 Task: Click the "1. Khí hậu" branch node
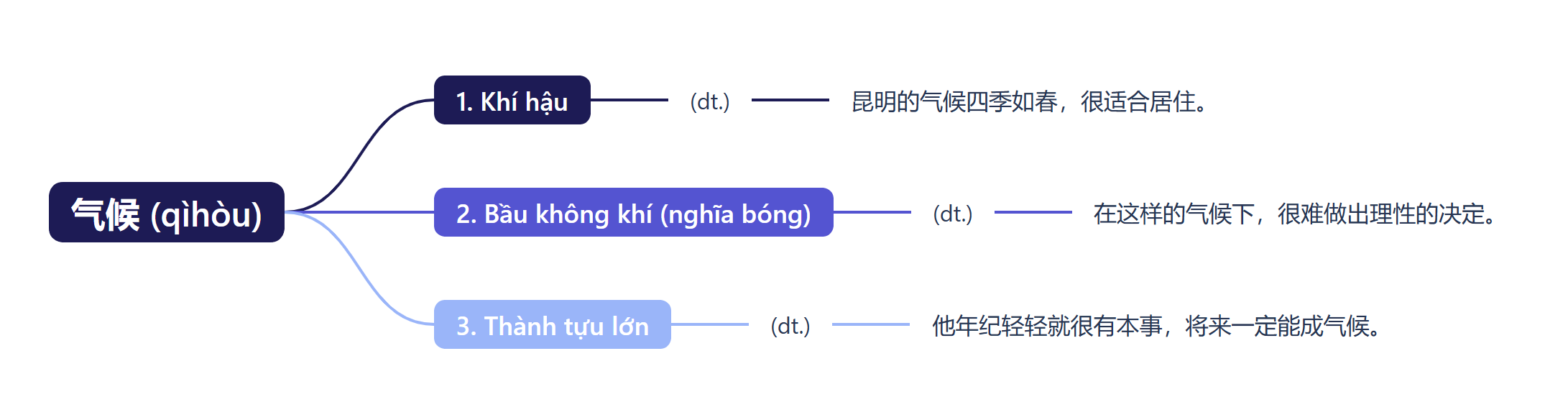click(x=512, y=101)
